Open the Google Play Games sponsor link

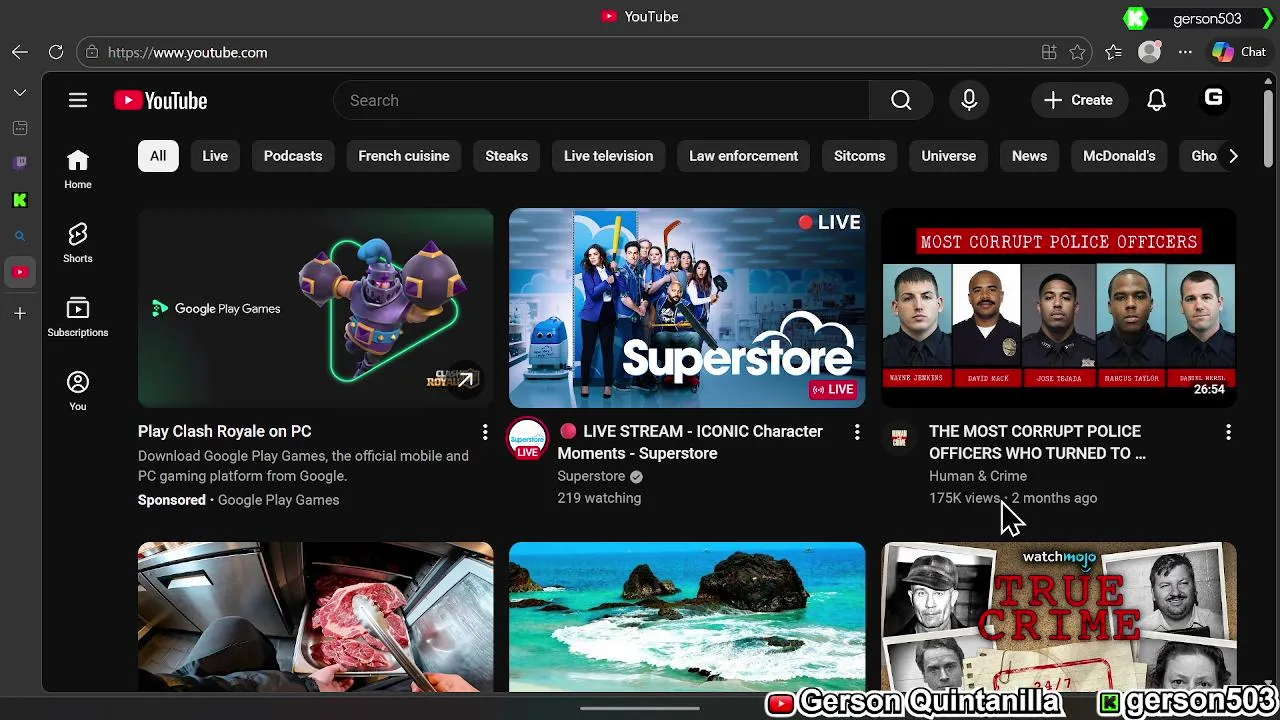(x=278, y=500)
